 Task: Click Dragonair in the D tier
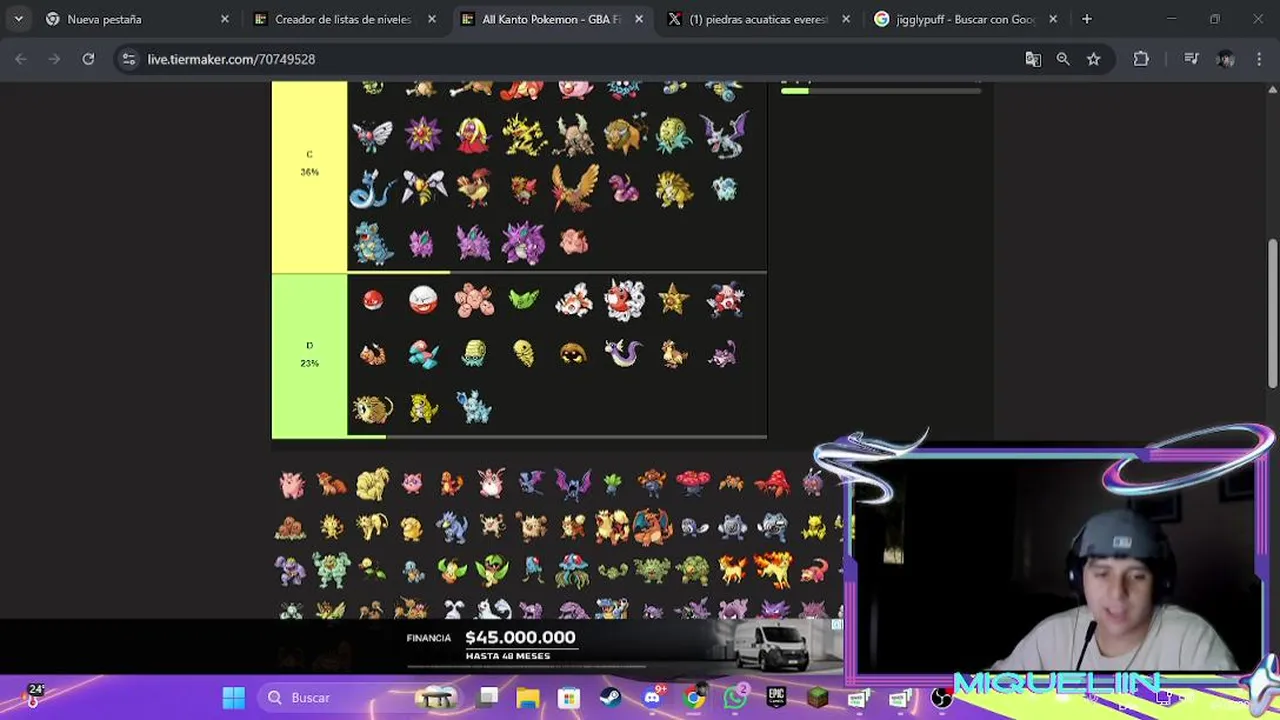pos(624,353)
